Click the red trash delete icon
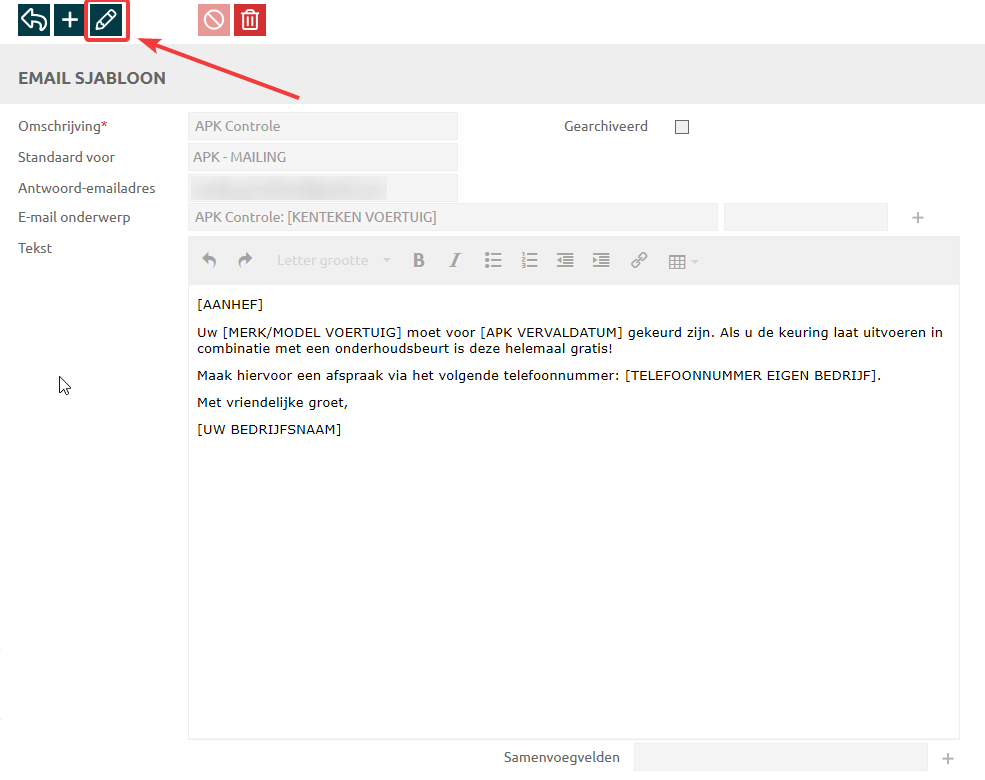 250,20
